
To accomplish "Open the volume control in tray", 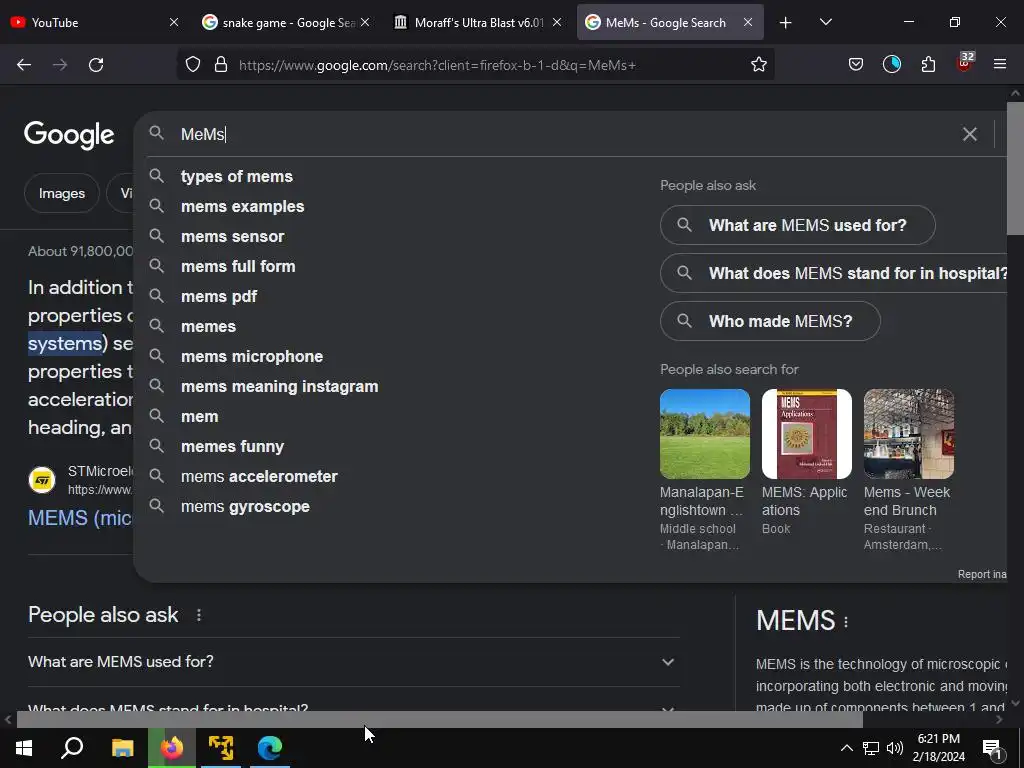I will click(x=895, y=748).
